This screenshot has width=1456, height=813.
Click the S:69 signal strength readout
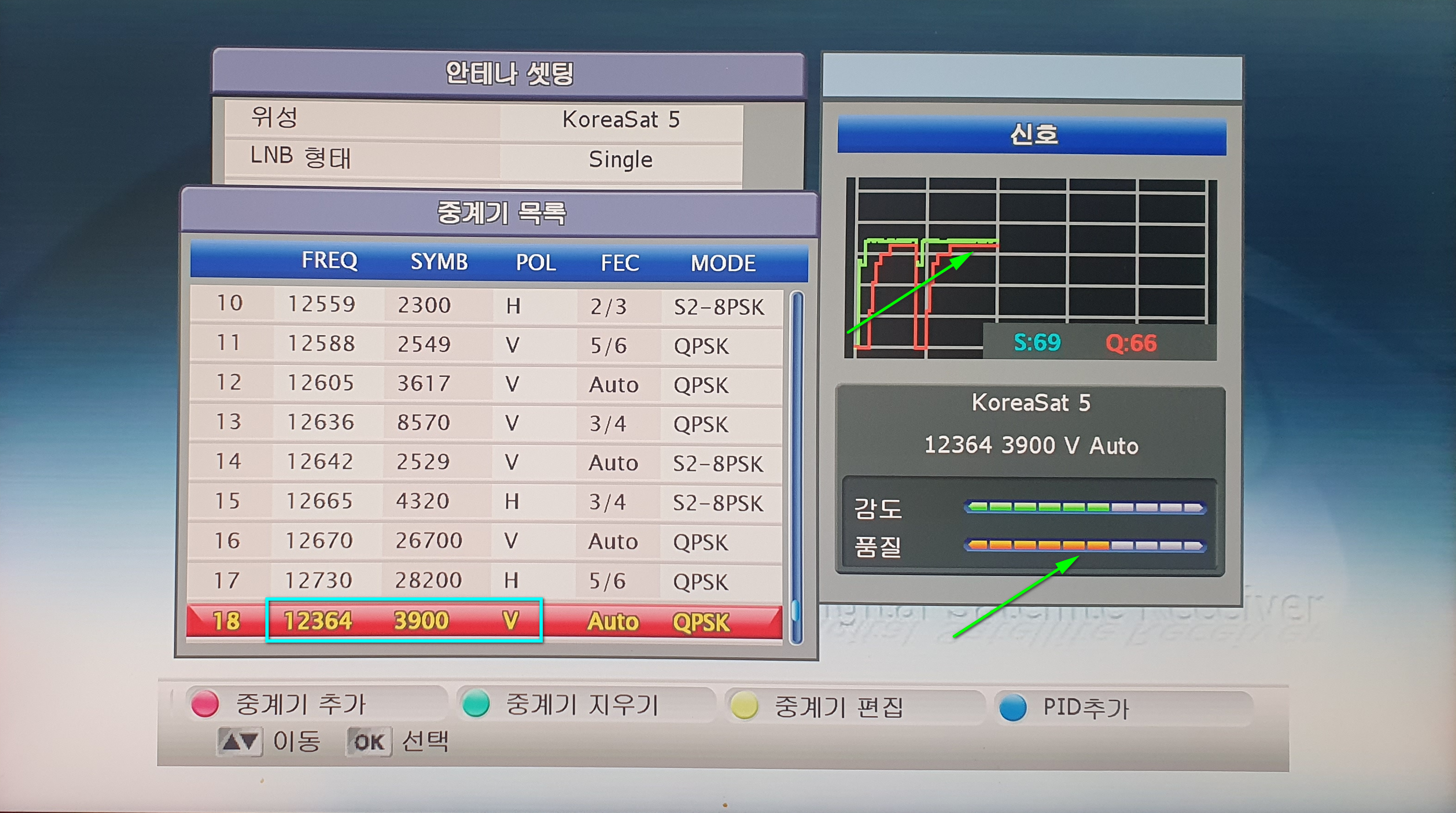[x=1037, y=342]
